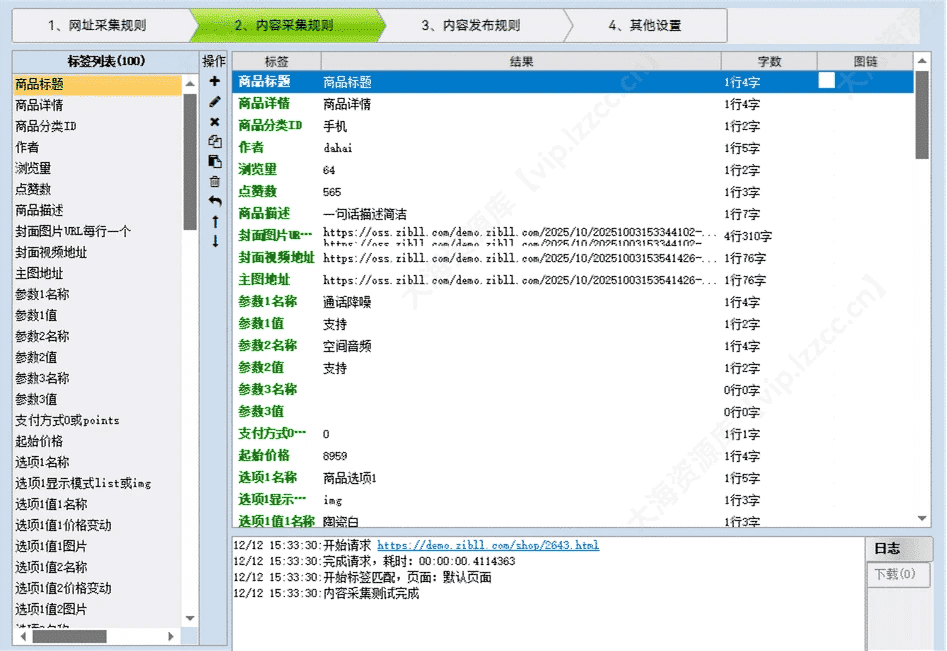Viewport: 947px width, 651px height.
Task: Select 参数1名称 in the tag list
Action: [x=97, y=294]
